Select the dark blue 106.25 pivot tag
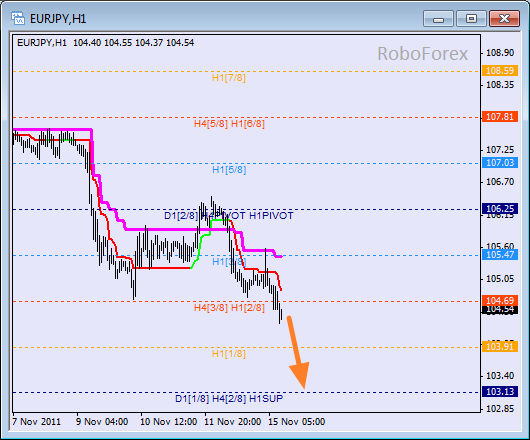Viewport: 530px width, 440px height. [500, 209]
